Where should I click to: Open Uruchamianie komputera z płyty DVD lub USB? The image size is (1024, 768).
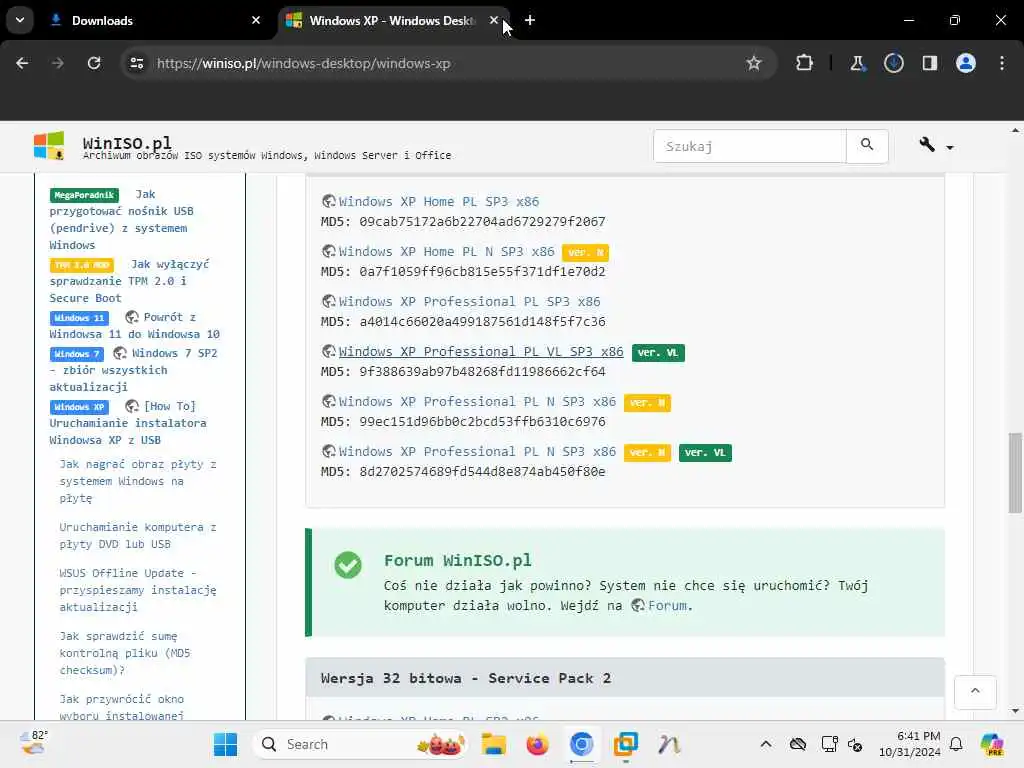click(x=138, y=536)
